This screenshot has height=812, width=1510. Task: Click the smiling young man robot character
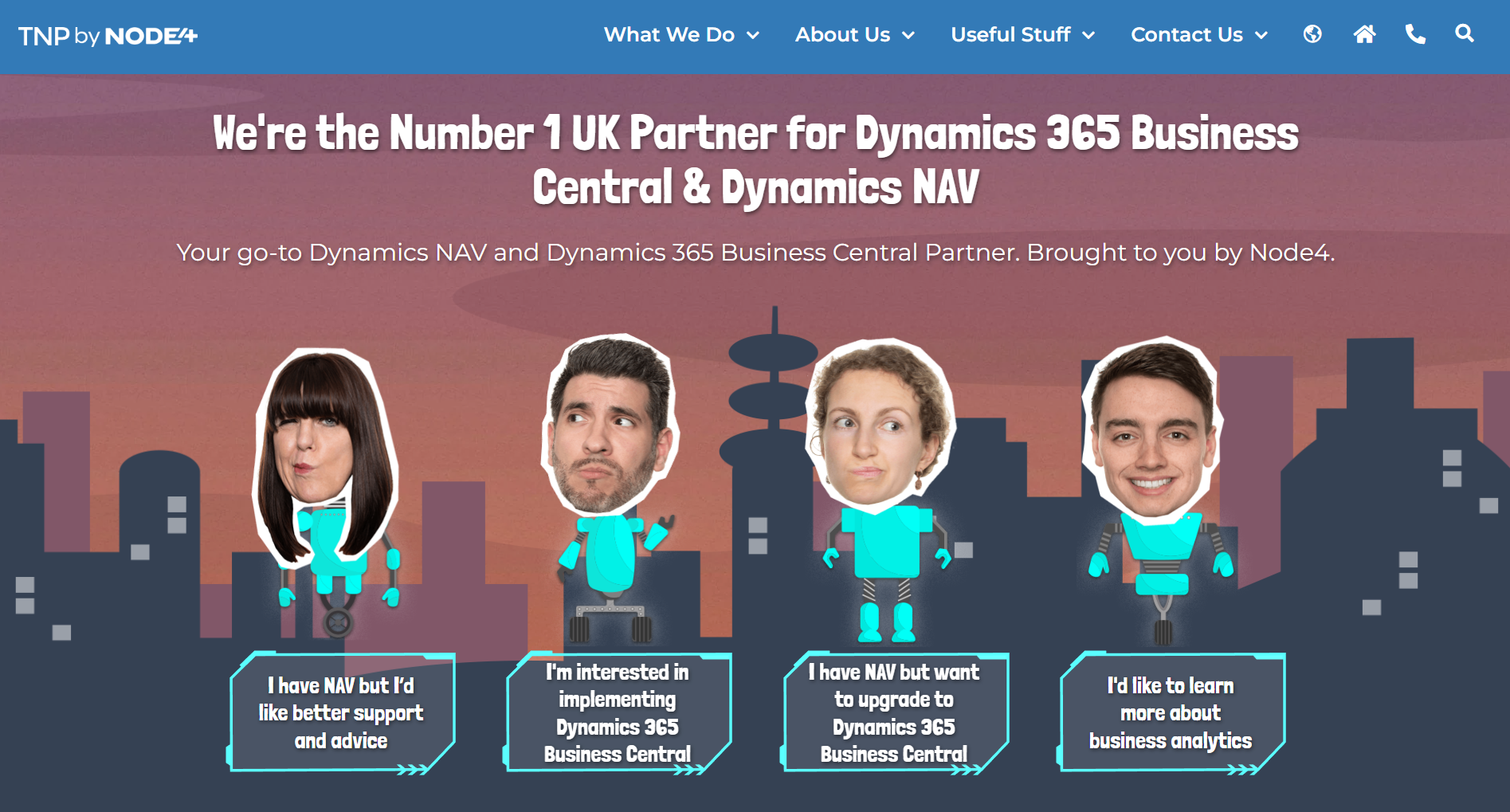tap(1155, 490)
